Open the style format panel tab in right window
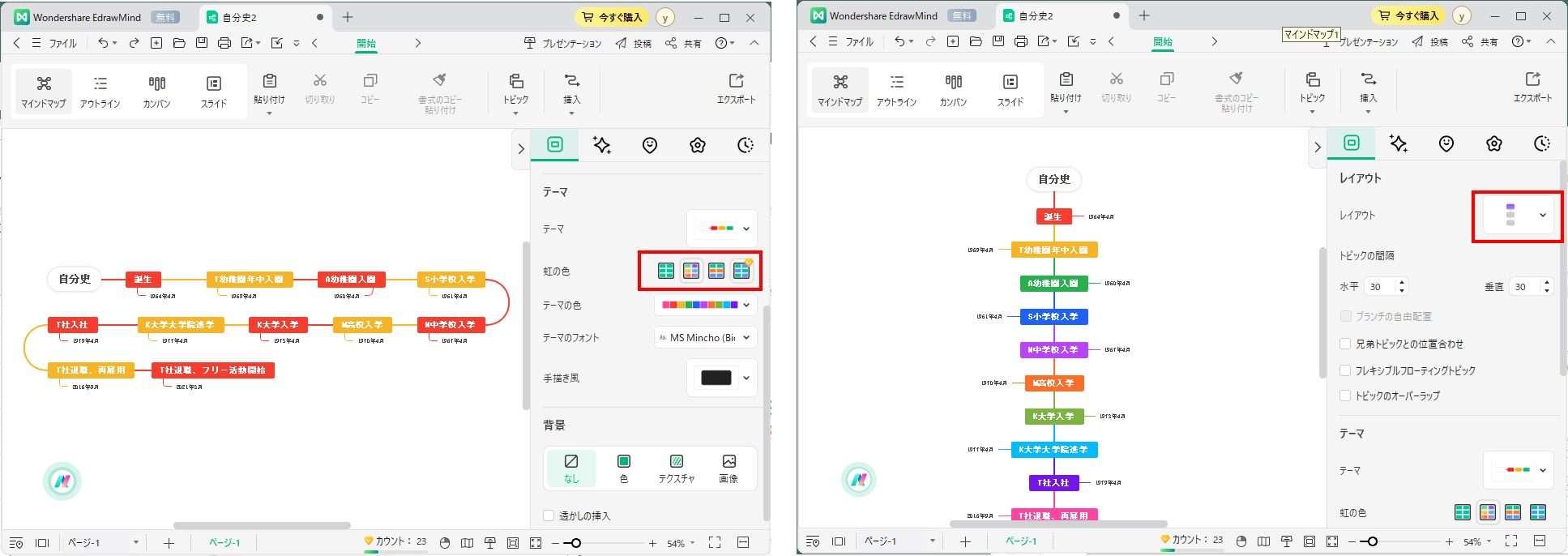The image size is (1568, 556). [x=1352, y=143]
